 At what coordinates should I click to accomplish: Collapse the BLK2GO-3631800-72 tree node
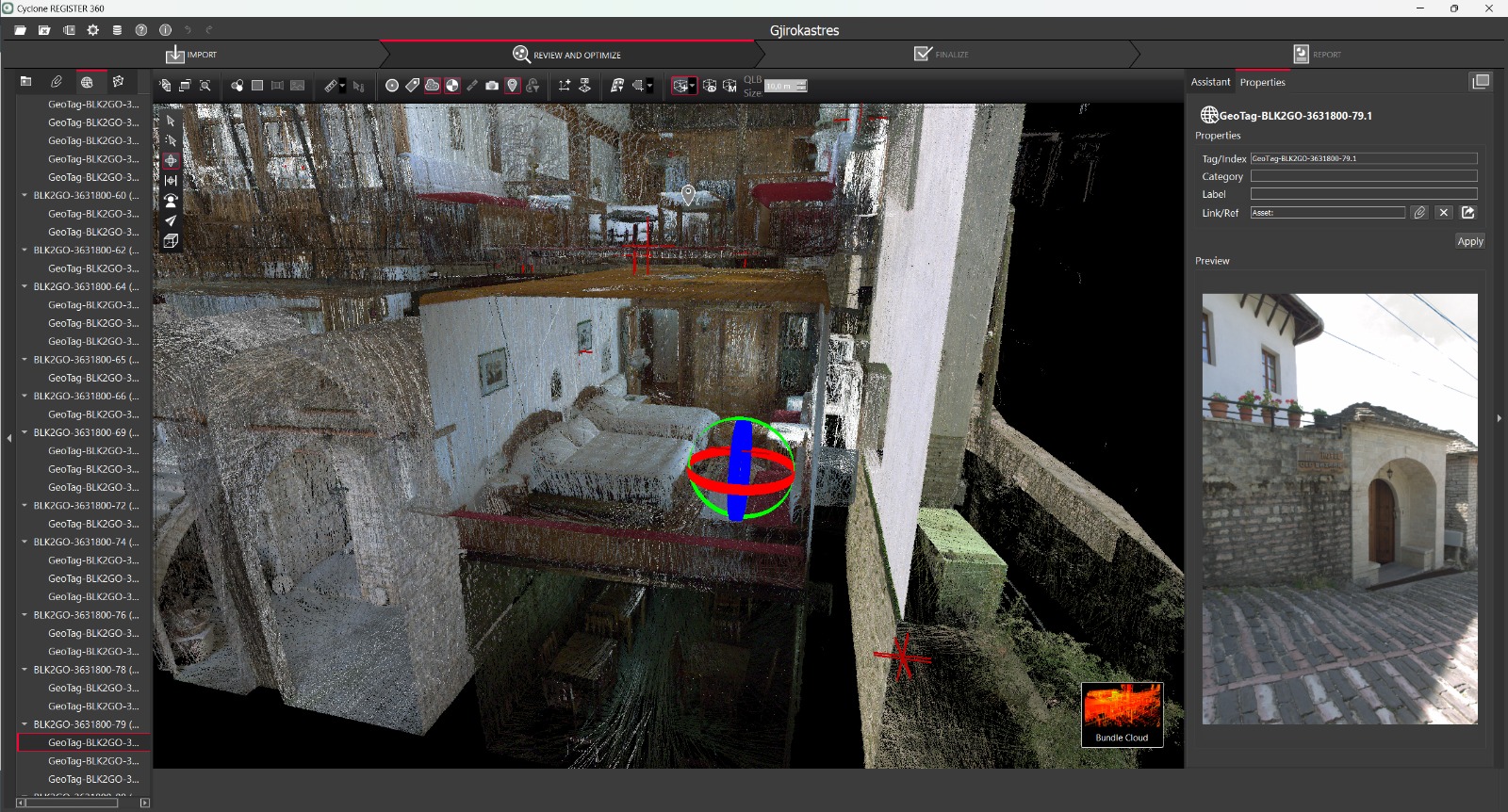click(x=25, y=506)
